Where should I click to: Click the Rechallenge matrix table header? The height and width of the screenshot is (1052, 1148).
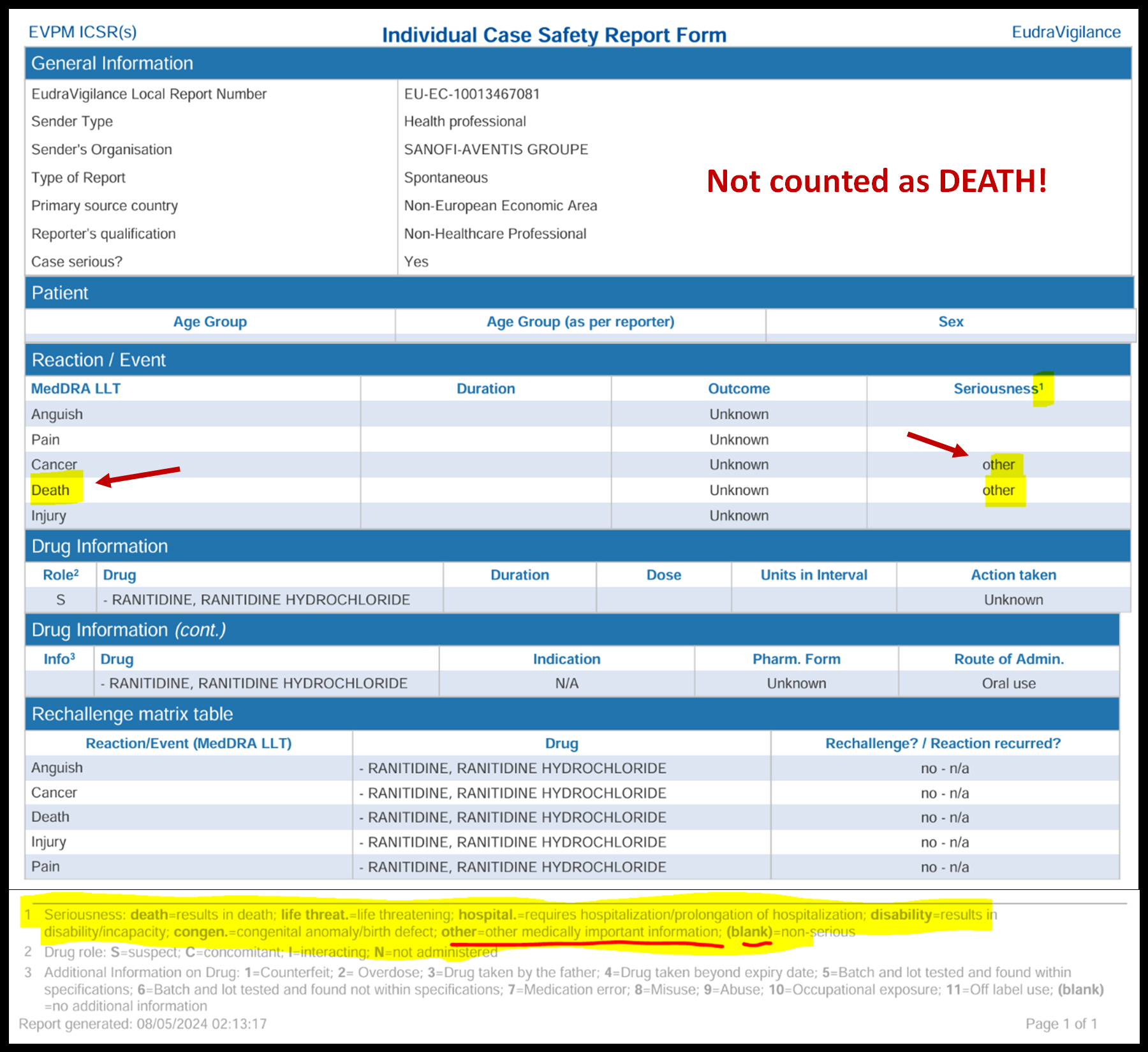tap(572, 714)
